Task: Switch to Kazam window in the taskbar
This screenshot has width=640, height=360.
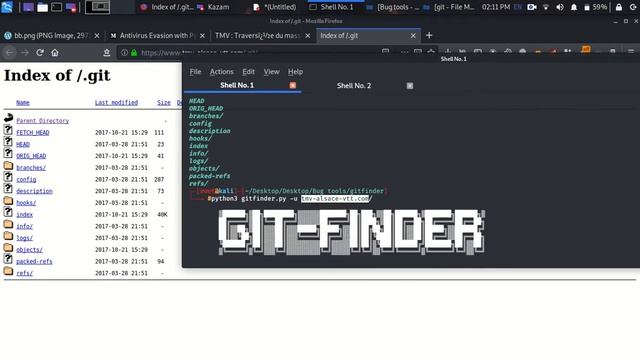Action: (x=213, y=7)
